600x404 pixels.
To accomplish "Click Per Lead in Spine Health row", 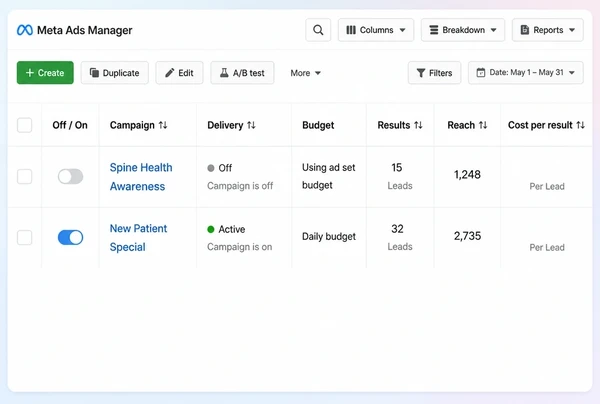I will click(x=547, y=186).
